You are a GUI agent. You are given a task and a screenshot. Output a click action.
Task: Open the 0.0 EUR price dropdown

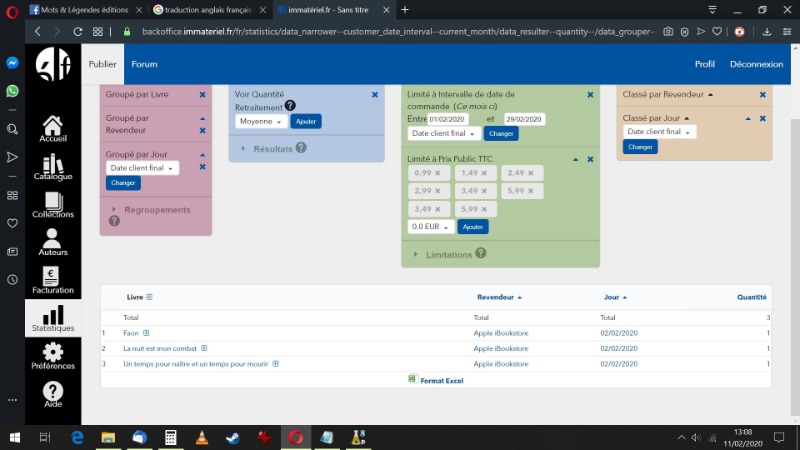click(x=432, y=227)
